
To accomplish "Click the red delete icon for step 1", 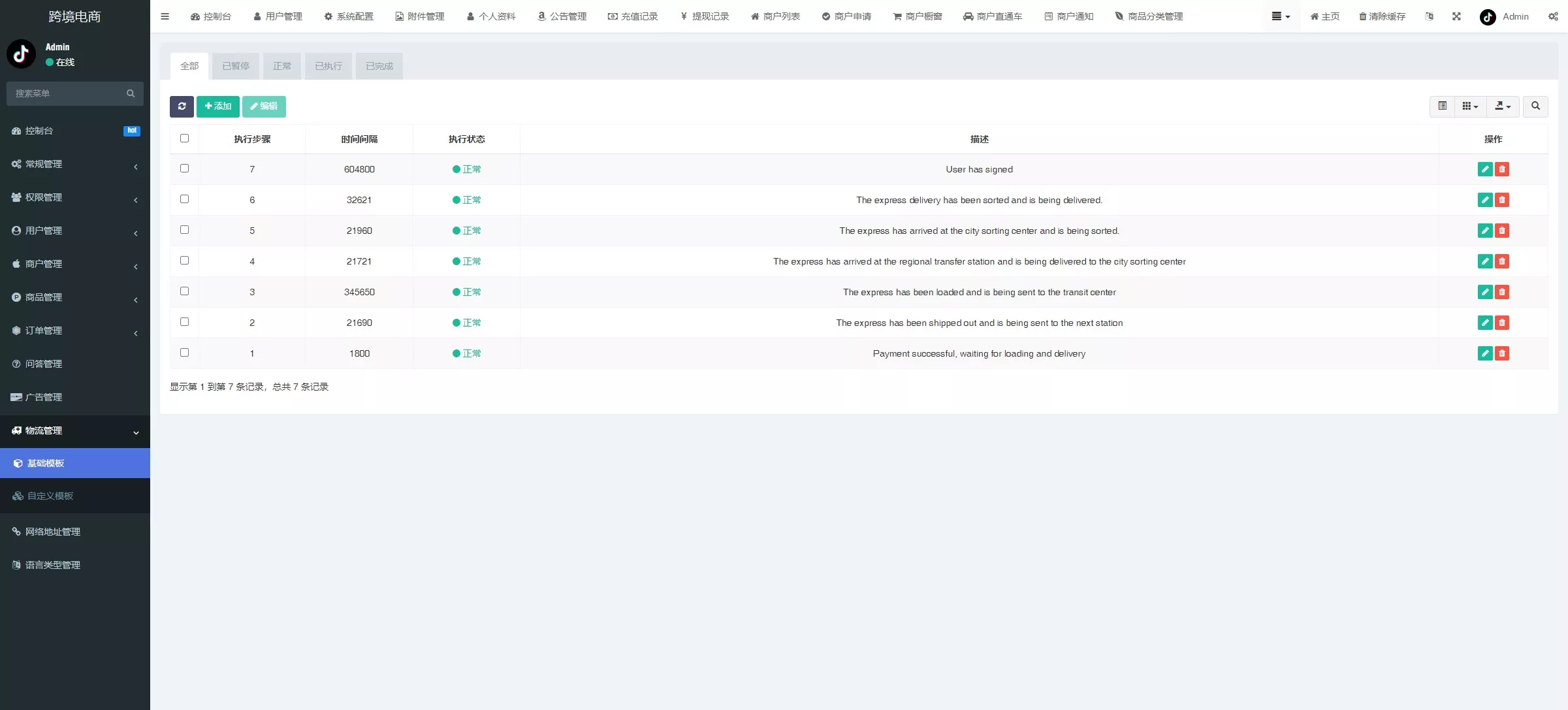I will pos(1502,353).
